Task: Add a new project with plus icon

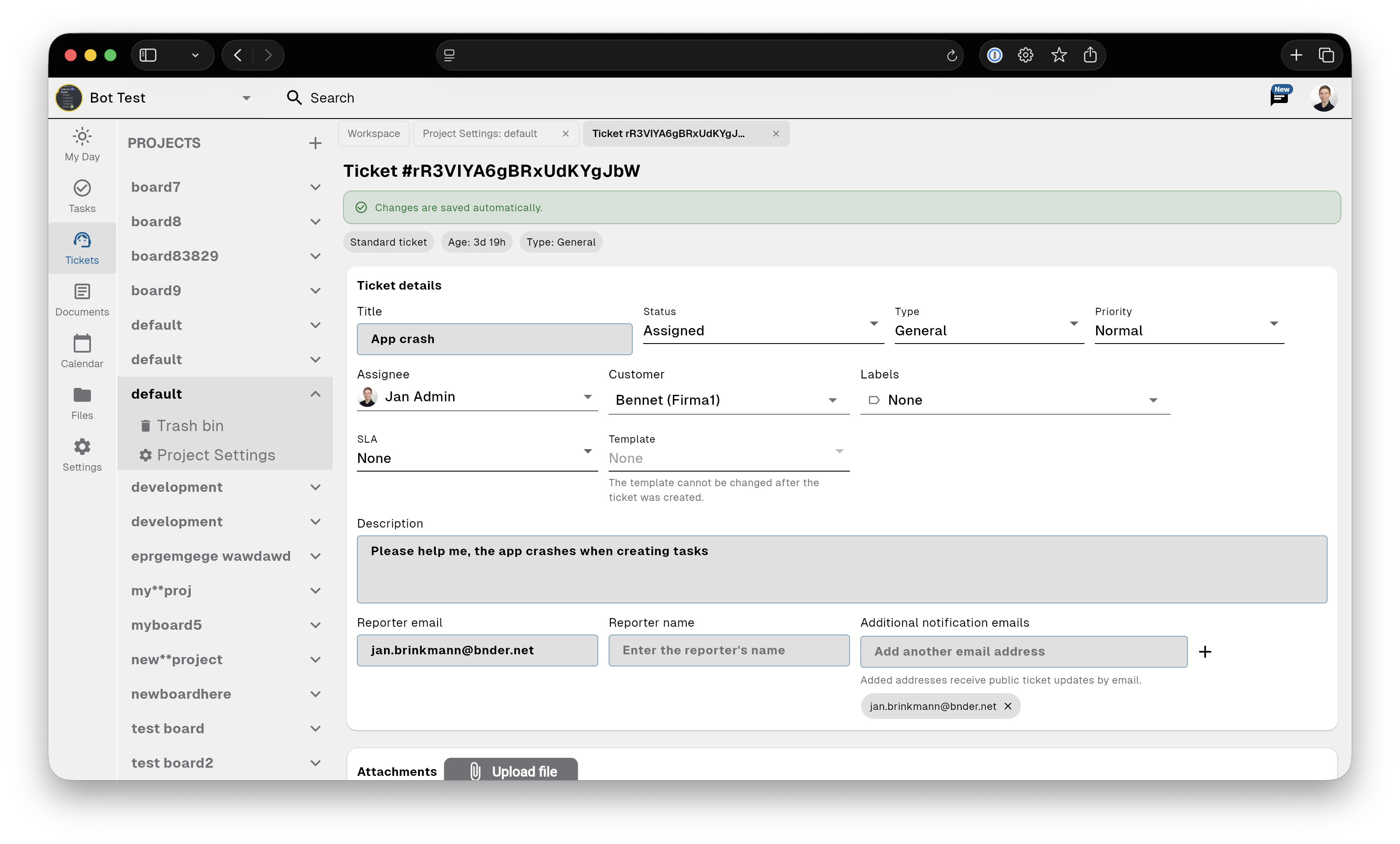Action: click(316, 143)
